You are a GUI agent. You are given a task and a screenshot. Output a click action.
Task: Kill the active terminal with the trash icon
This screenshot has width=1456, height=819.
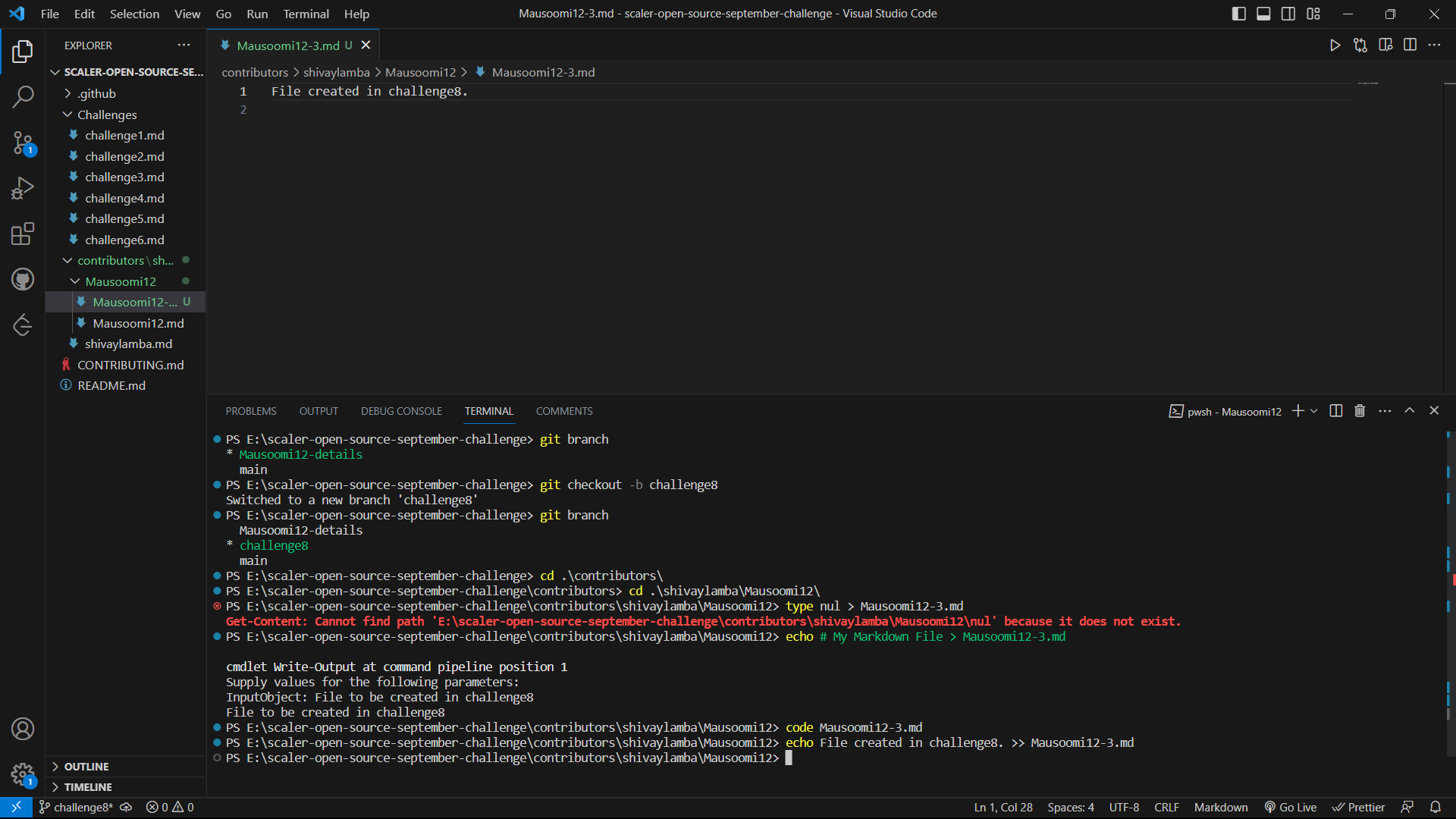[1360, 410]
